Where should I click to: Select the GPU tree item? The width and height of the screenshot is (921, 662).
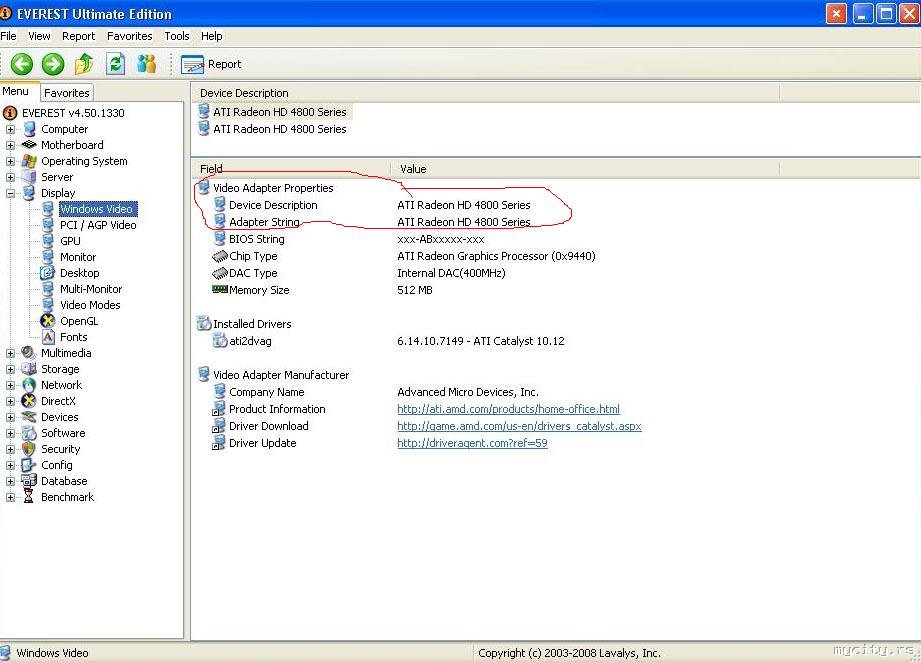pyautogui.click(x=70, y=241)
